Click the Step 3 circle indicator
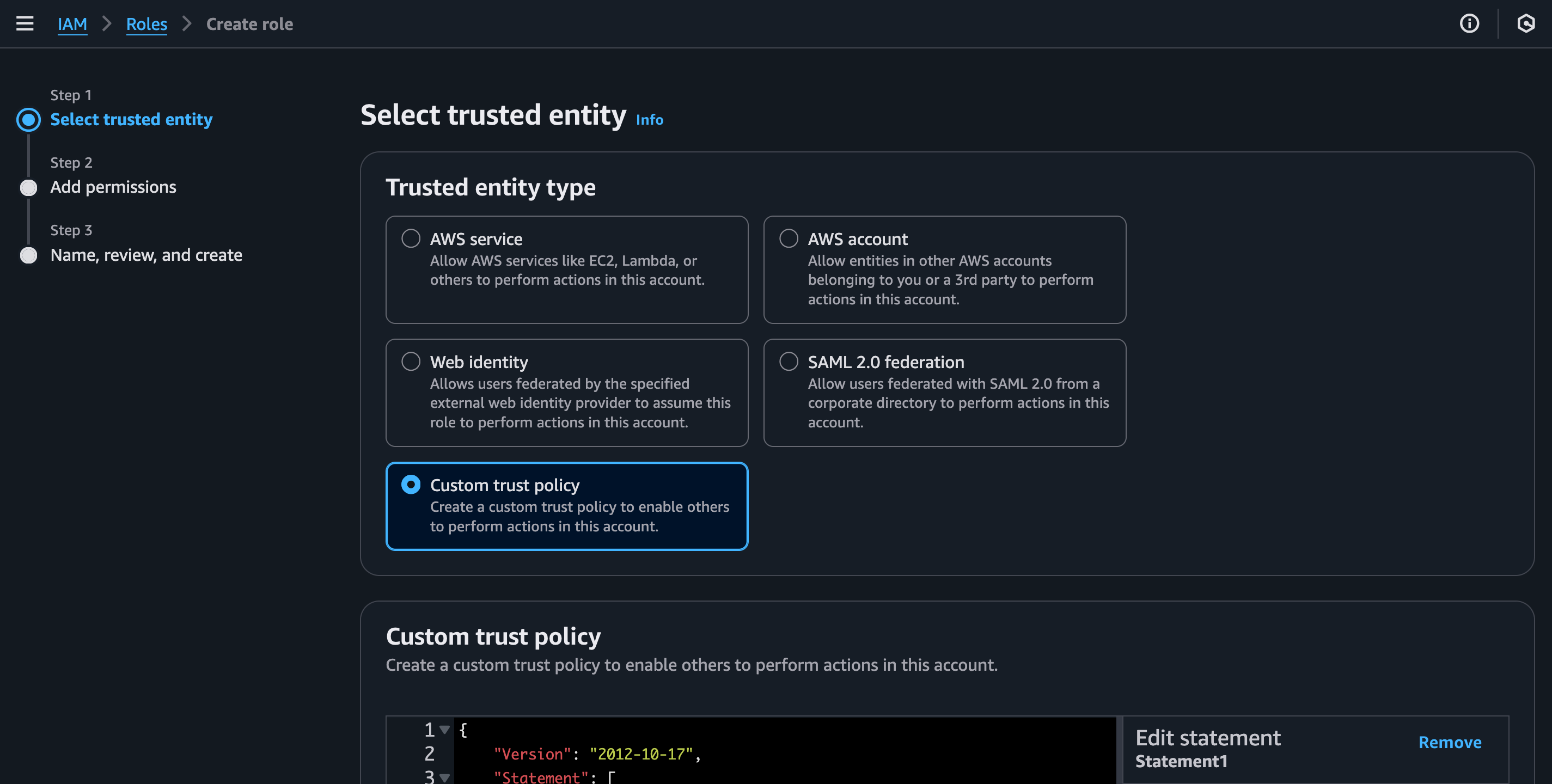The height and width of the screenshot is (784, 1552). point(28,255)
